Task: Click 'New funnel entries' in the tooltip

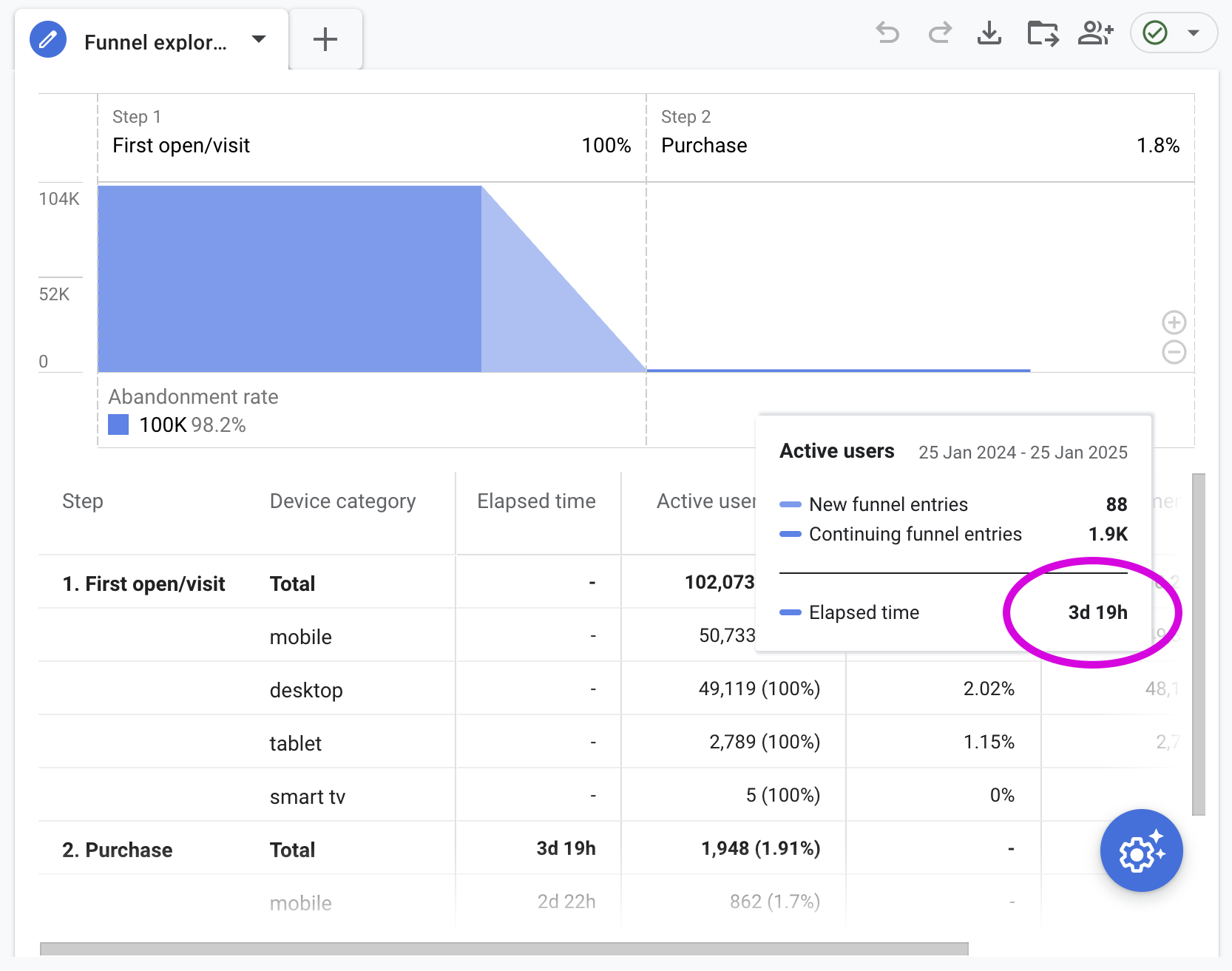Action: click(x=888, y=504)
